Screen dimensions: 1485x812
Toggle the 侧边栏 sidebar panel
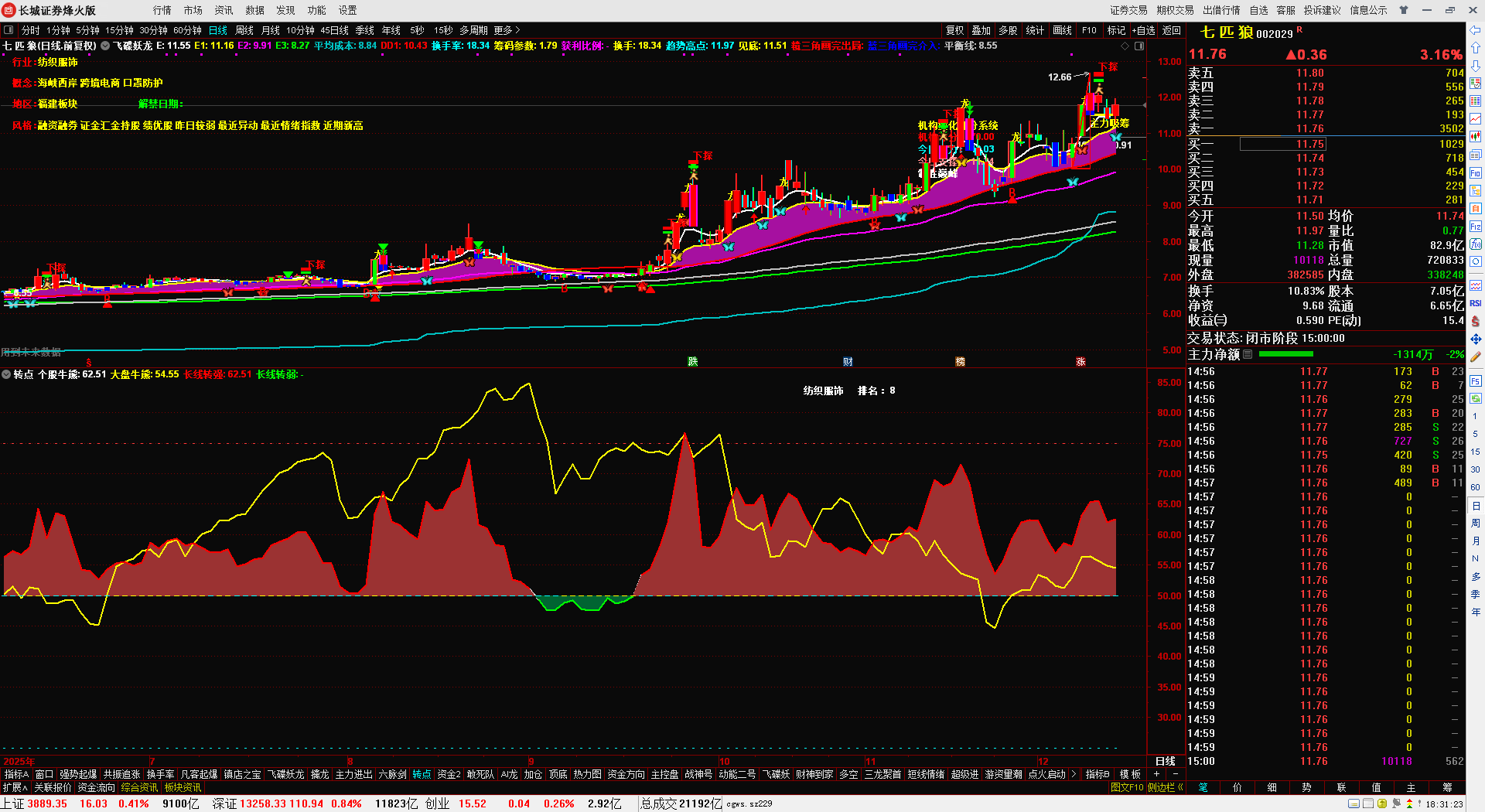pyautogui.click(x=1166, y=787)
